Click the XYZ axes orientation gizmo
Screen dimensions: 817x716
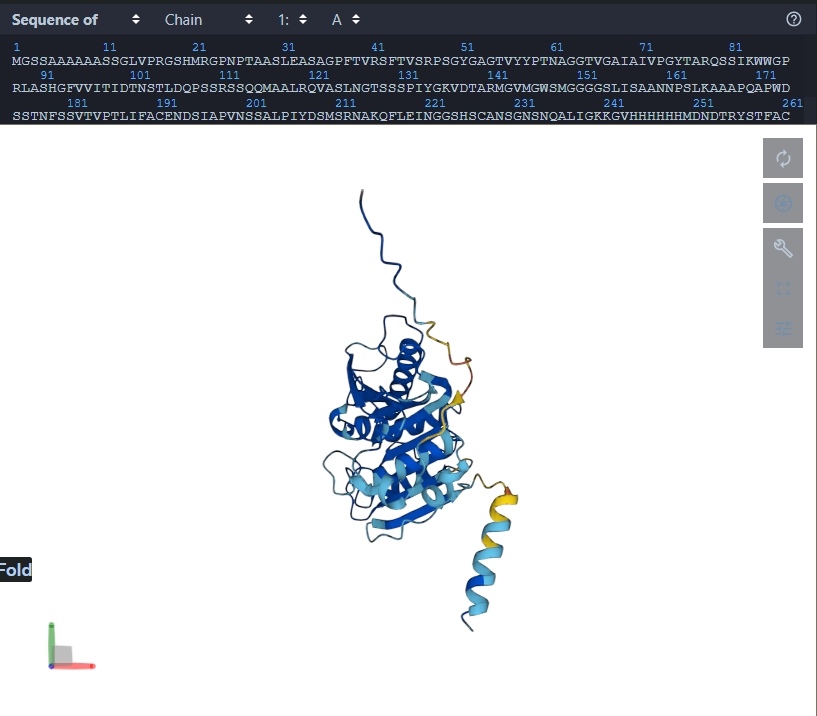click(71, 646)
